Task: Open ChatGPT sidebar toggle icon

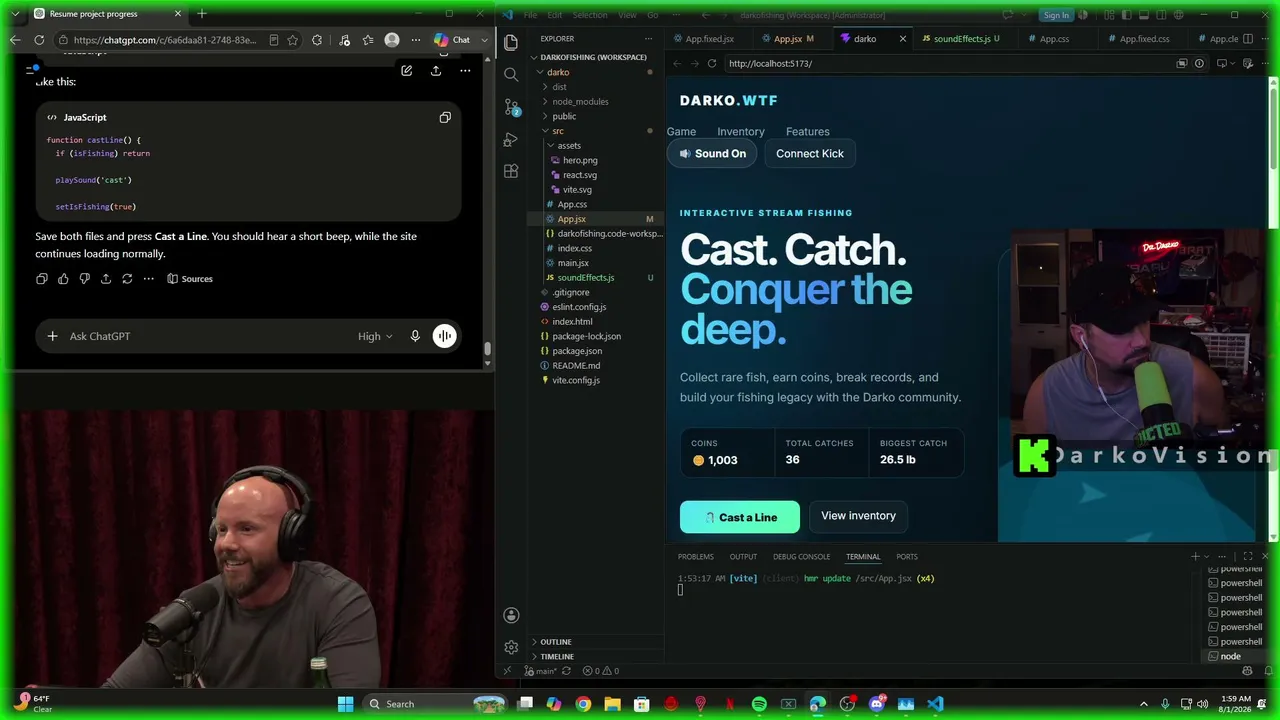Action: [x=31, y=70]
